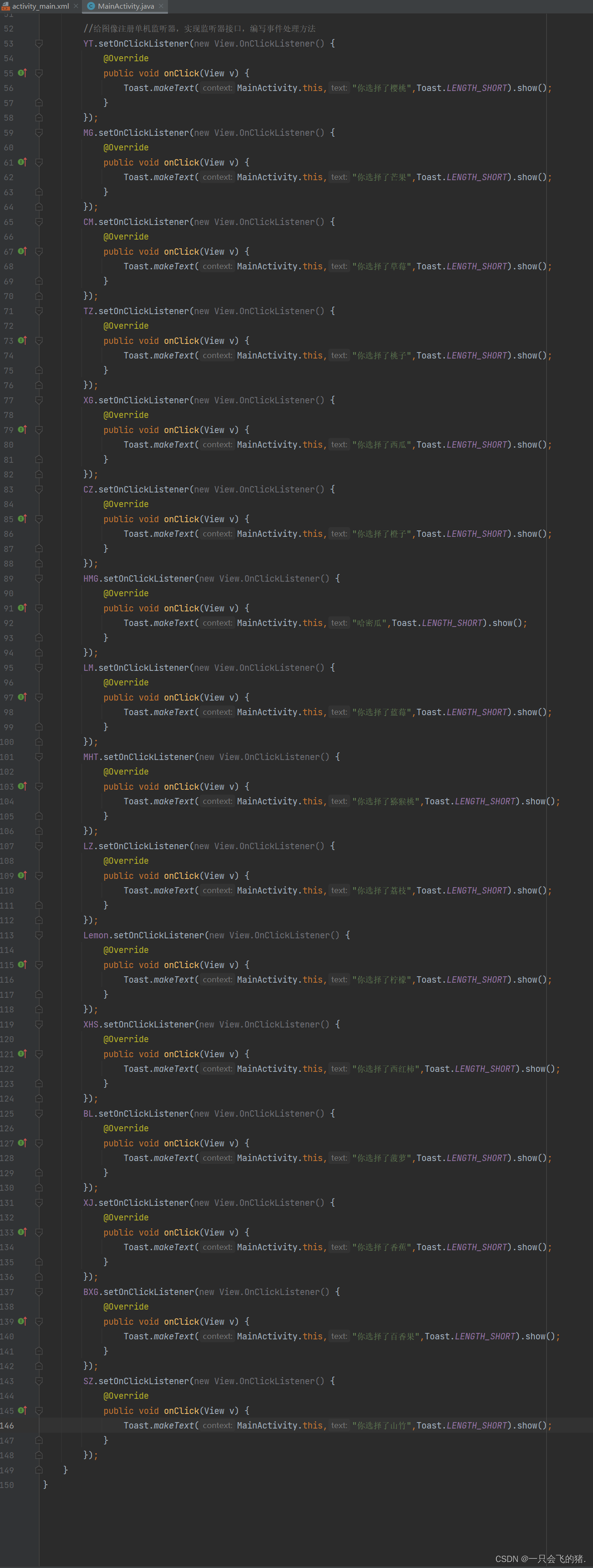Click the MHT variable on line 101
This screenshot has width=593, height=1568.
91,757
